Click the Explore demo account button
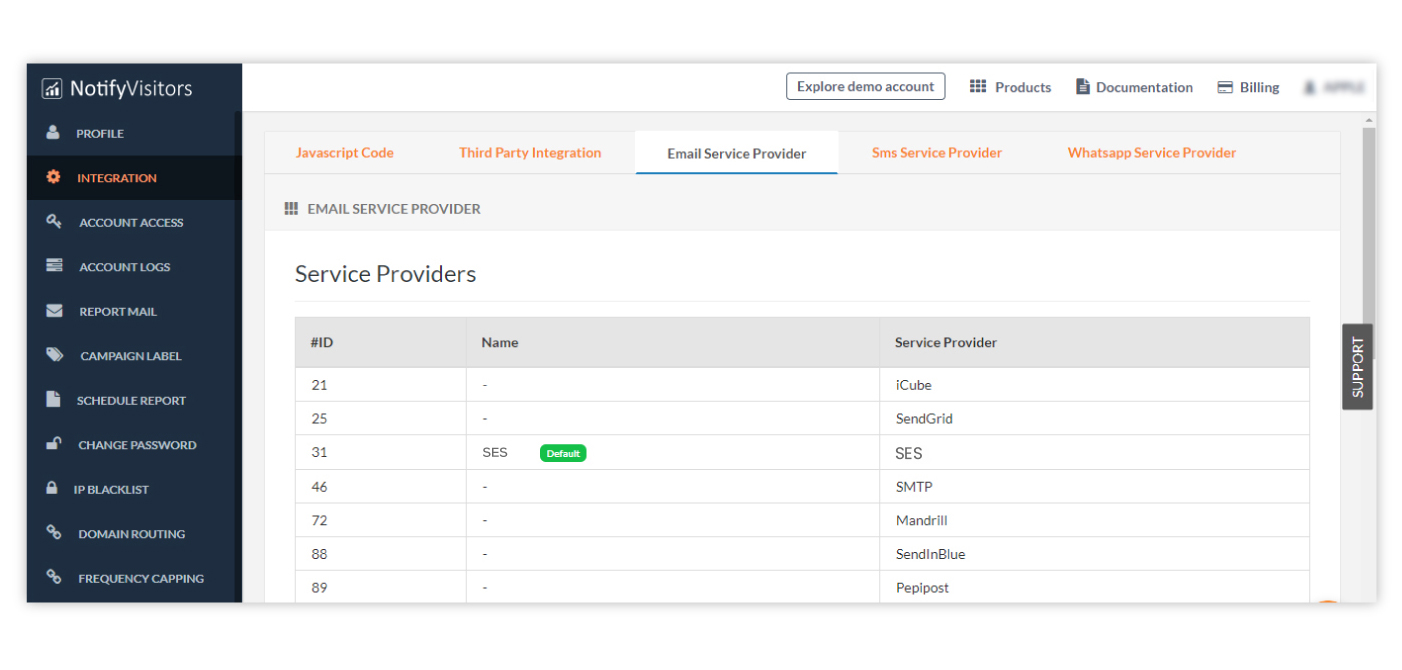The width and height of the screenshot is (1402, 670). (x=866, y=87)
